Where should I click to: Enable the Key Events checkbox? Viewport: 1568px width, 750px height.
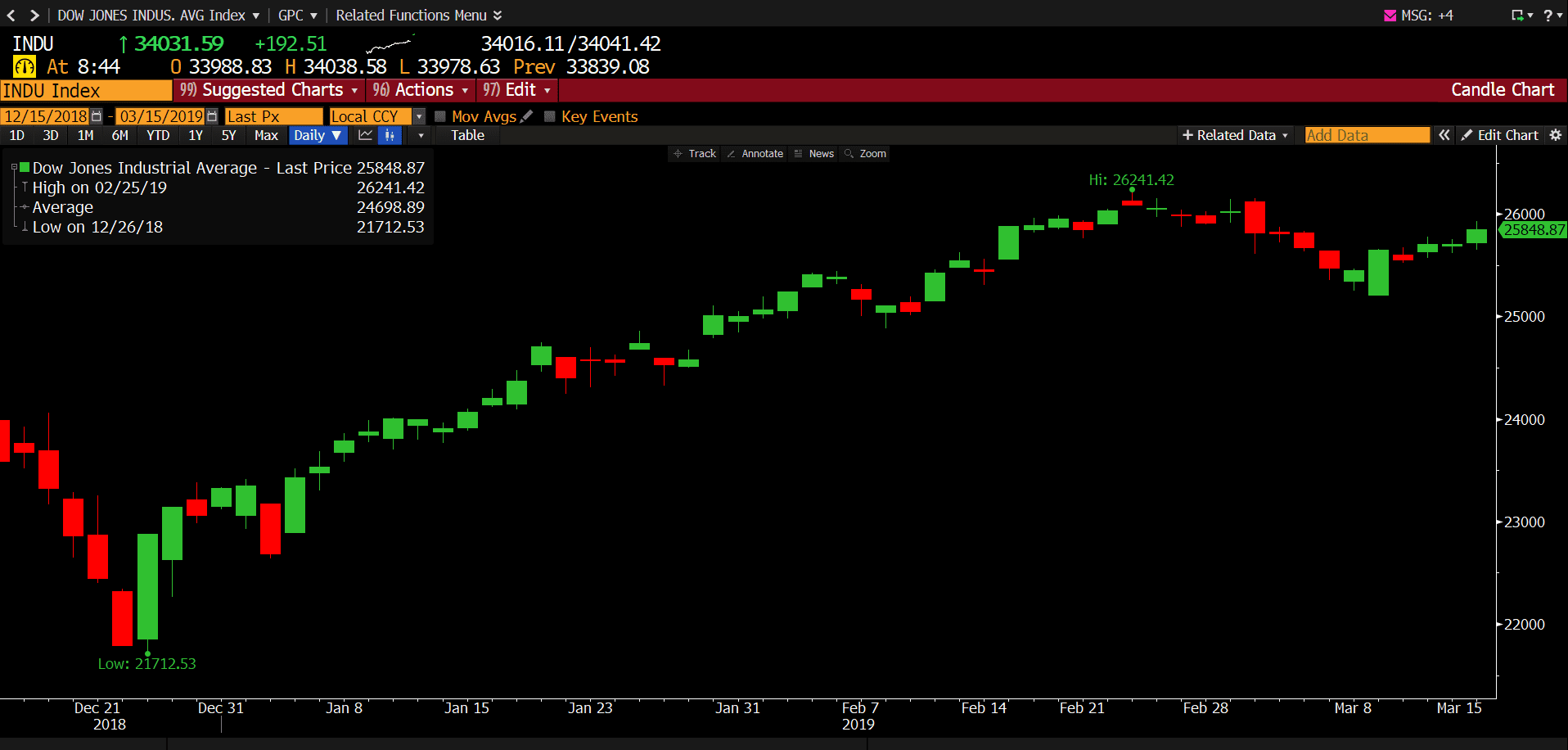click(x=550, y=116)
